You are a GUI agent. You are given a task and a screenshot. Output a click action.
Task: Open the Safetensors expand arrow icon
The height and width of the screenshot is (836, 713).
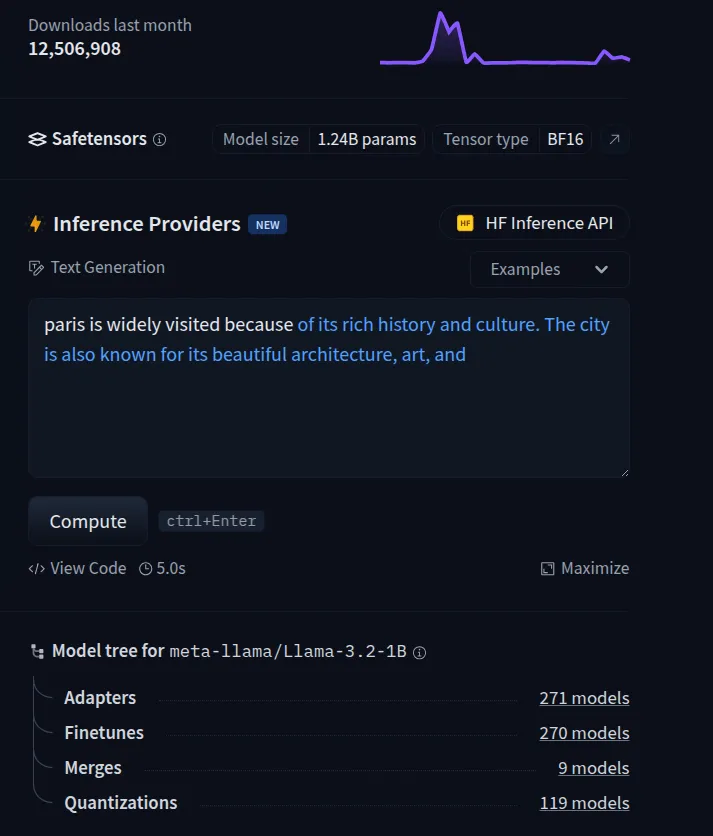click(x=615, y=139)
